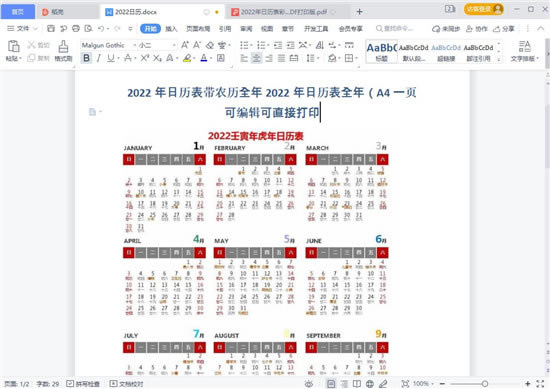Click the Copy button
Image resolution: width=550 pixels, height=389 pixels.
point(38,58)
